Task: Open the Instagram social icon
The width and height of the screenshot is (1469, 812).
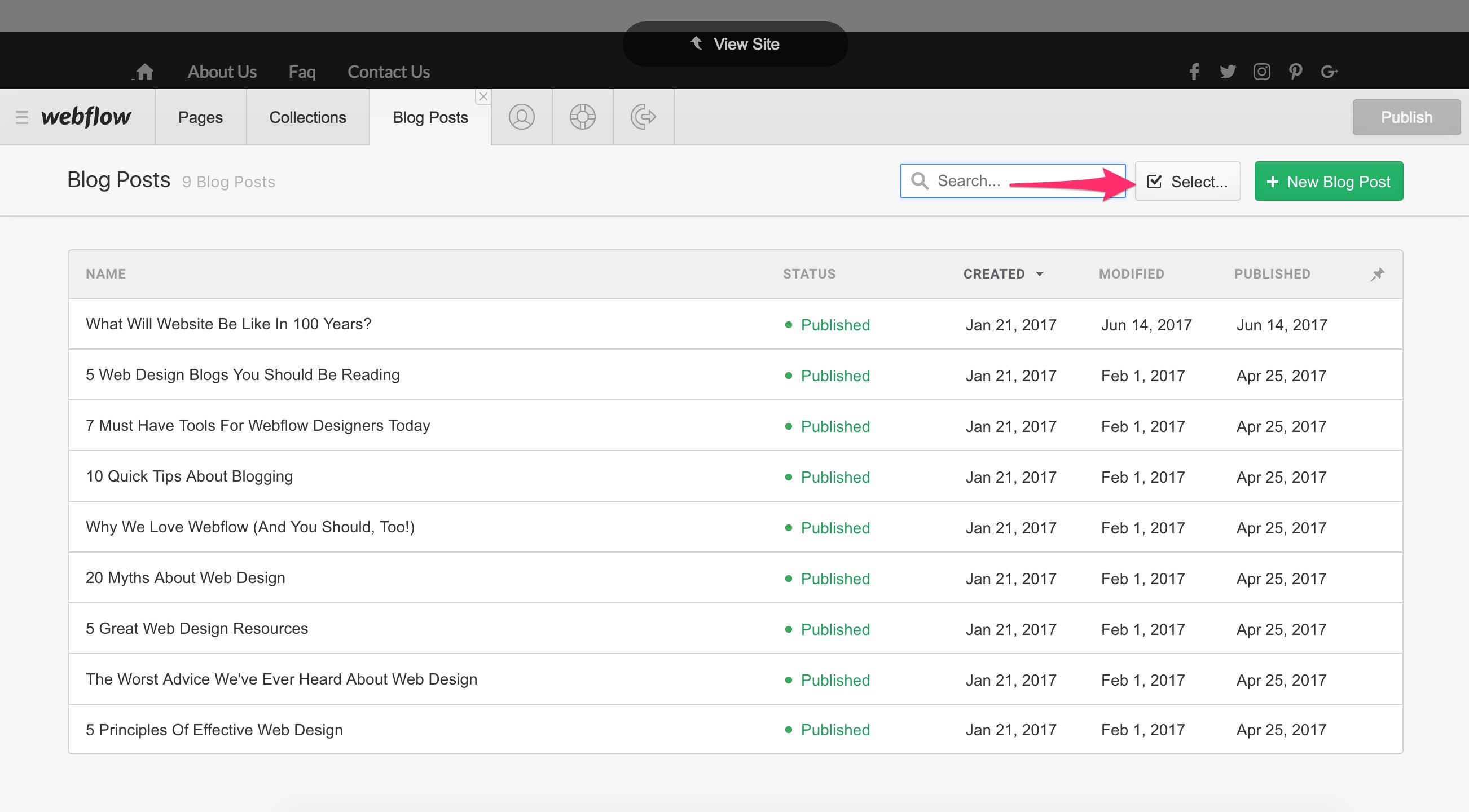Action: [1261, 72]
